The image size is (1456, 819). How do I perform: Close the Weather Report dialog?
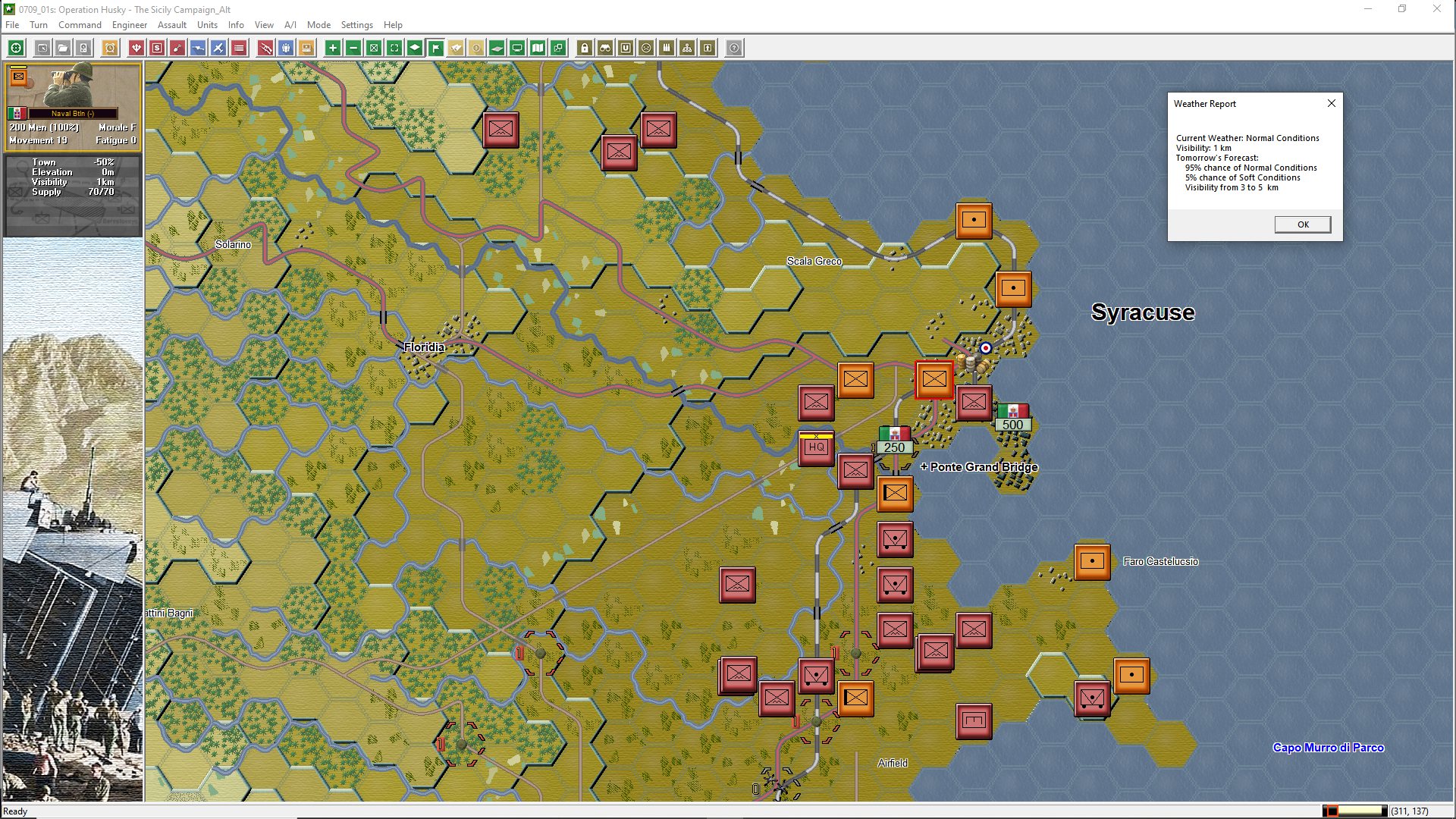coord(1332,103)
